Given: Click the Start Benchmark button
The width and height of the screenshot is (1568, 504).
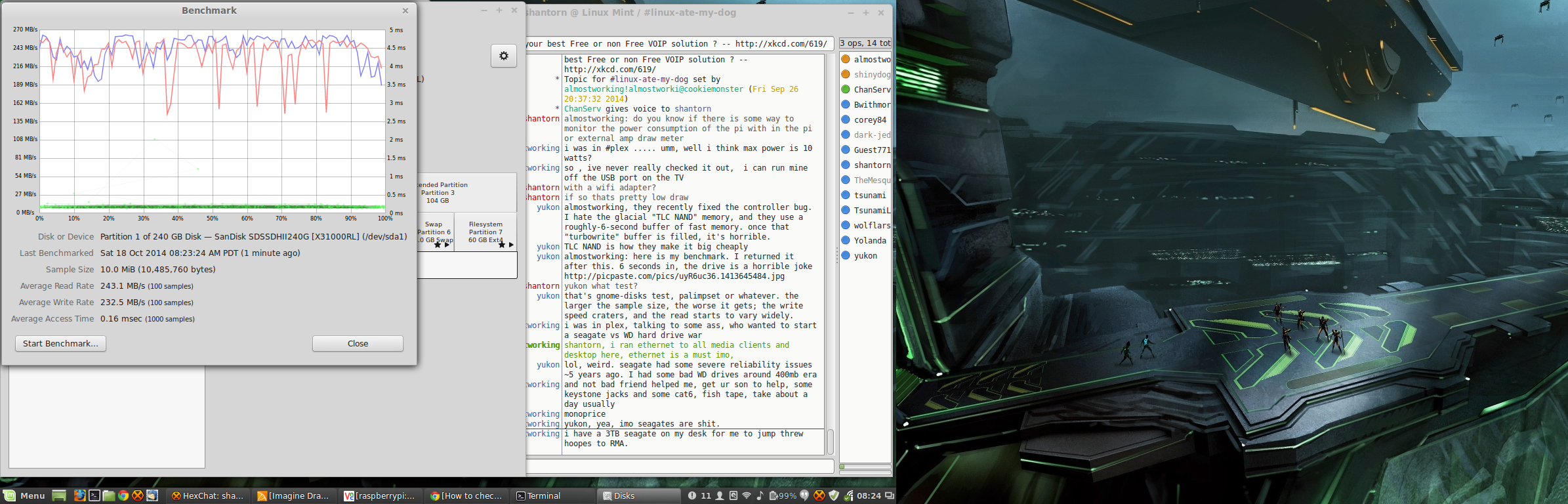Looking at the screenshot, I should [x=60, y=343].
